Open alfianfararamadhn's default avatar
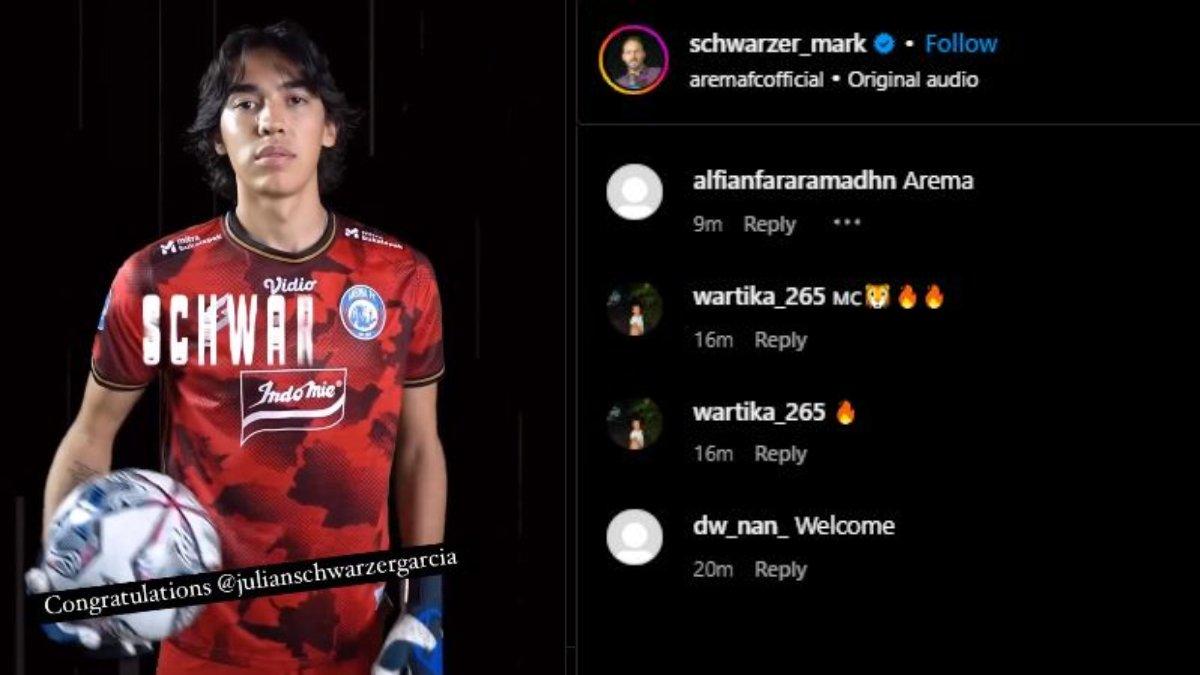Image resolution: width=1200 pixels, height=675 pixels. 634,192
